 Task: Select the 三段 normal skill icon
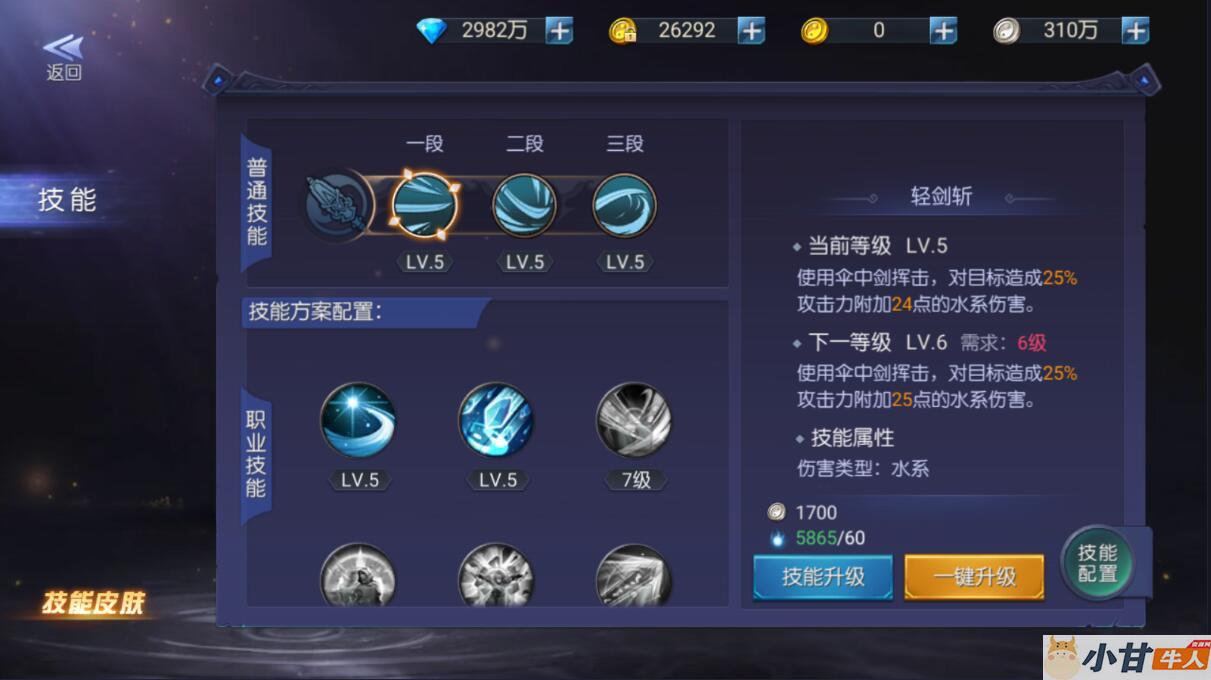coord(624,205)
